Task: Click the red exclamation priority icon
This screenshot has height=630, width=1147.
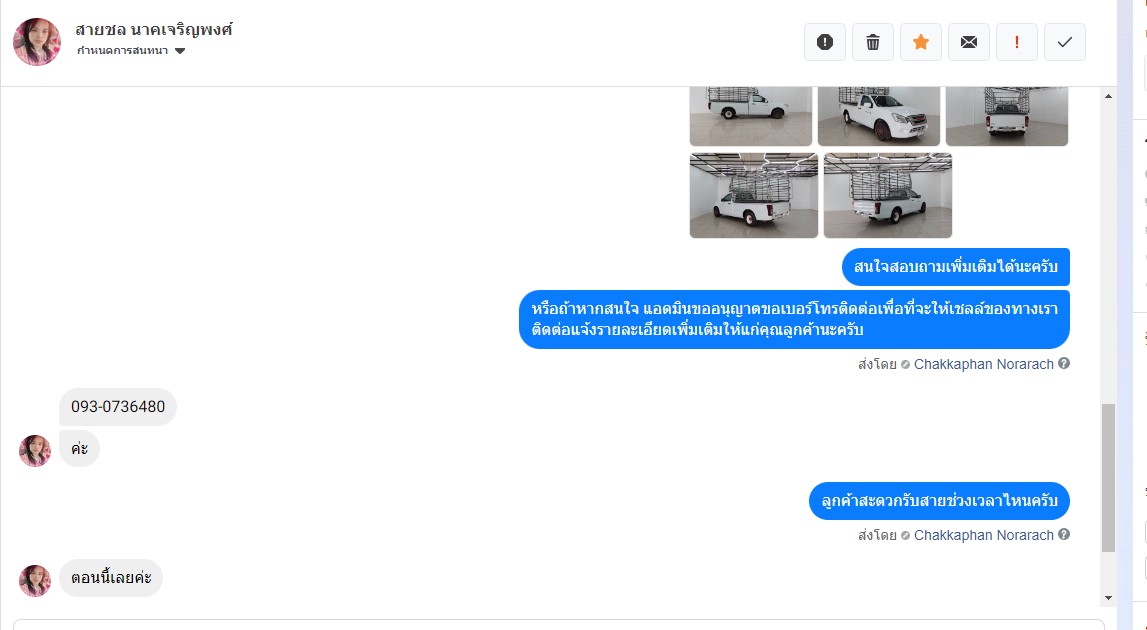Action: coord(1017,42)
